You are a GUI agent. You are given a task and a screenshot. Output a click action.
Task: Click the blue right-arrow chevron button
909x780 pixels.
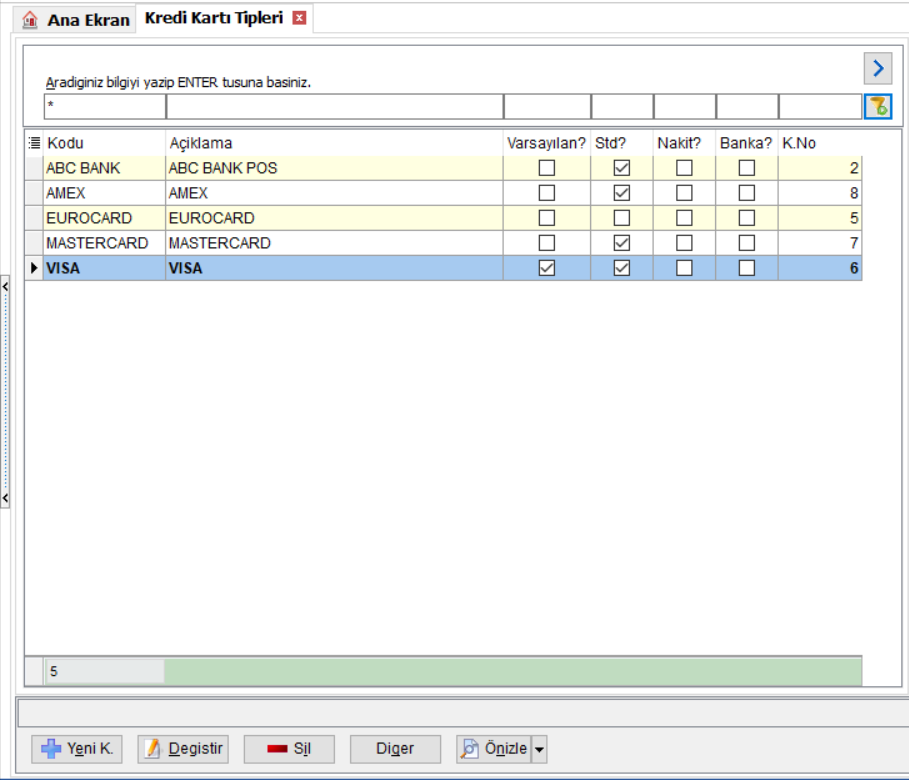[x=878, y=68]
